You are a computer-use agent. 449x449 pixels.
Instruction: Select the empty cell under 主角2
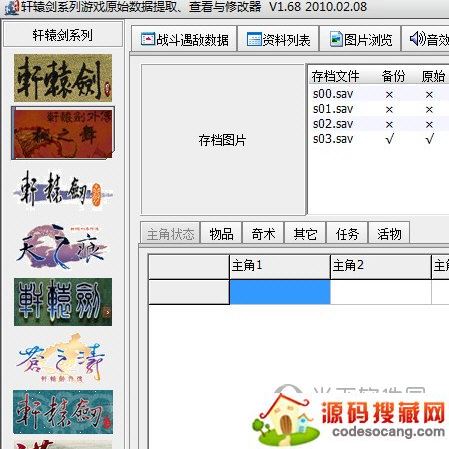click(381, 292)
